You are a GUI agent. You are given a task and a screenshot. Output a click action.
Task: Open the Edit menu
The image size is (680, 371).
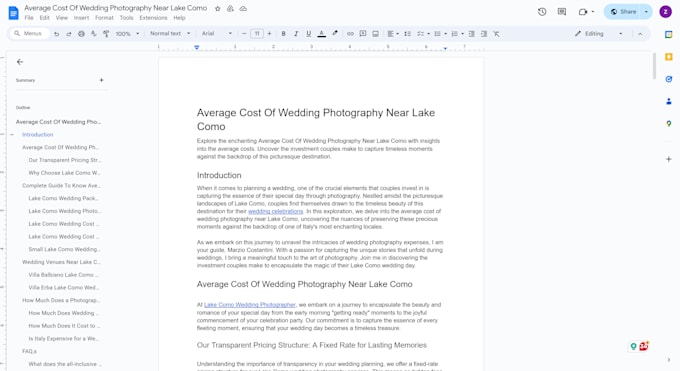[x=45, y=18]
